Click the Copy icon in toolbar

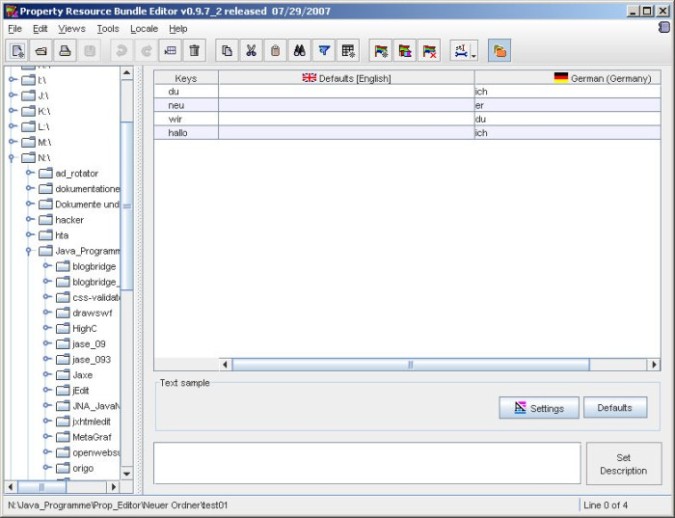tap(227, 50)
